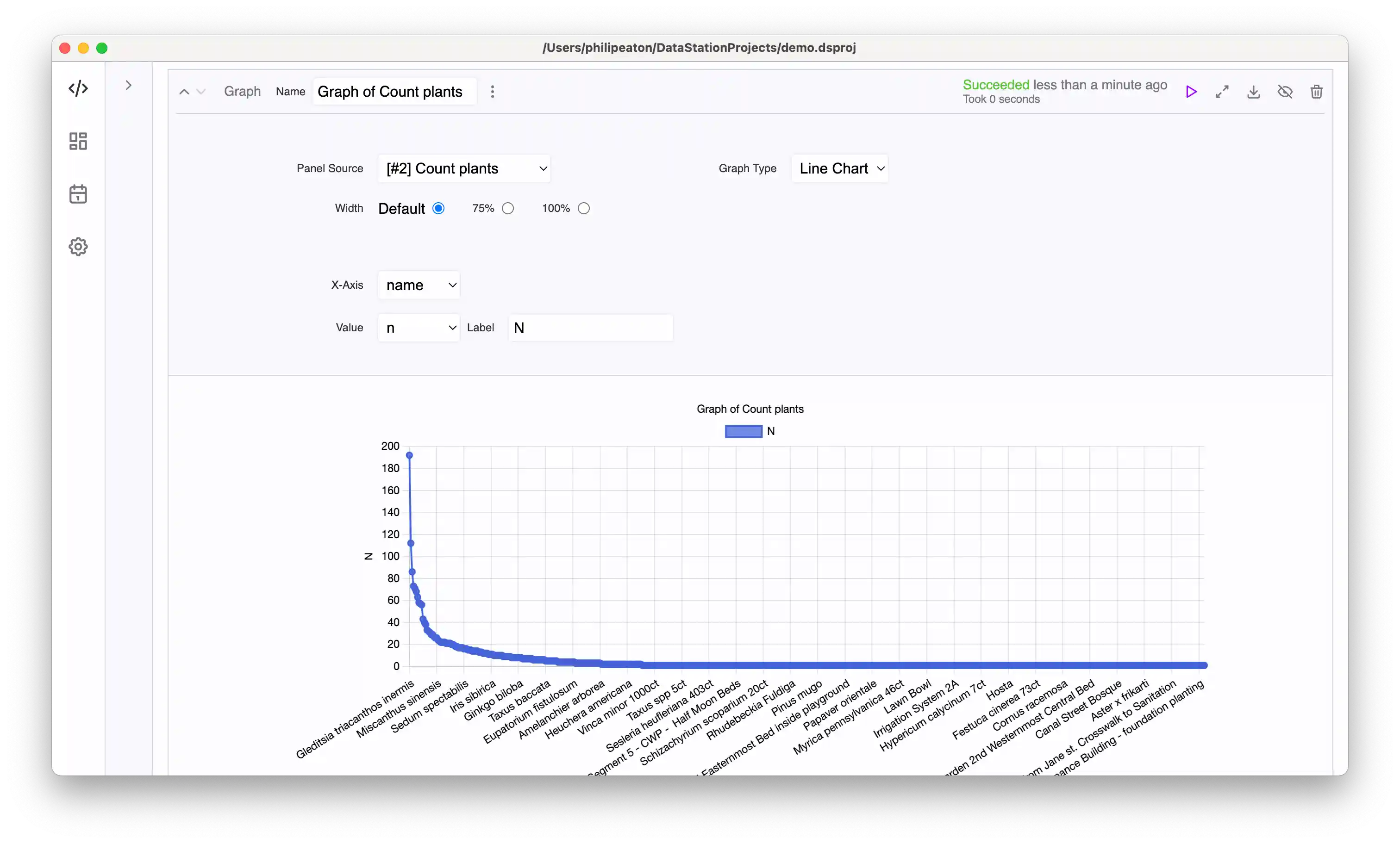Open the Panel Source dropdown
The height and width of the screenshot is (844, 1400).
[464, 168]
